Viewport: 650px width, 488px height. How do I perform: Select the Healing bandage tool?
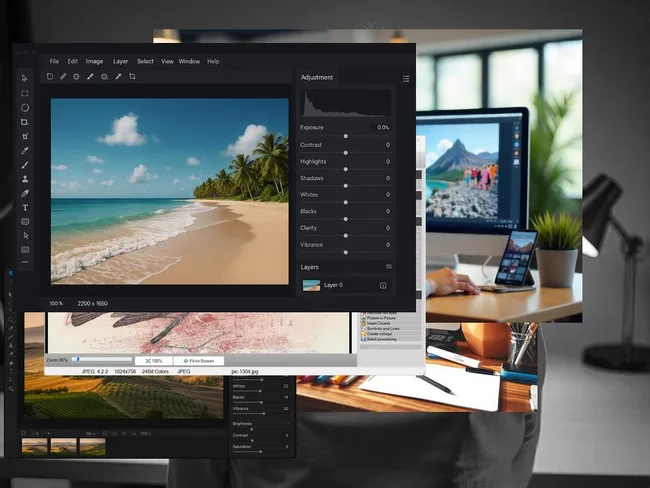coord(25,193)
